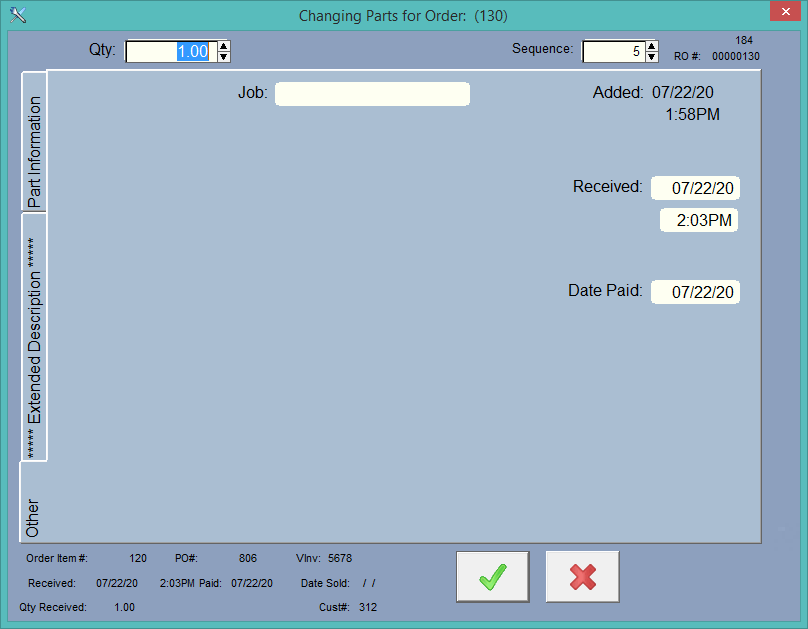Click the red X cancel button
Image resolution: width=808 pixels, height=629 pixels.
point(582,577)
